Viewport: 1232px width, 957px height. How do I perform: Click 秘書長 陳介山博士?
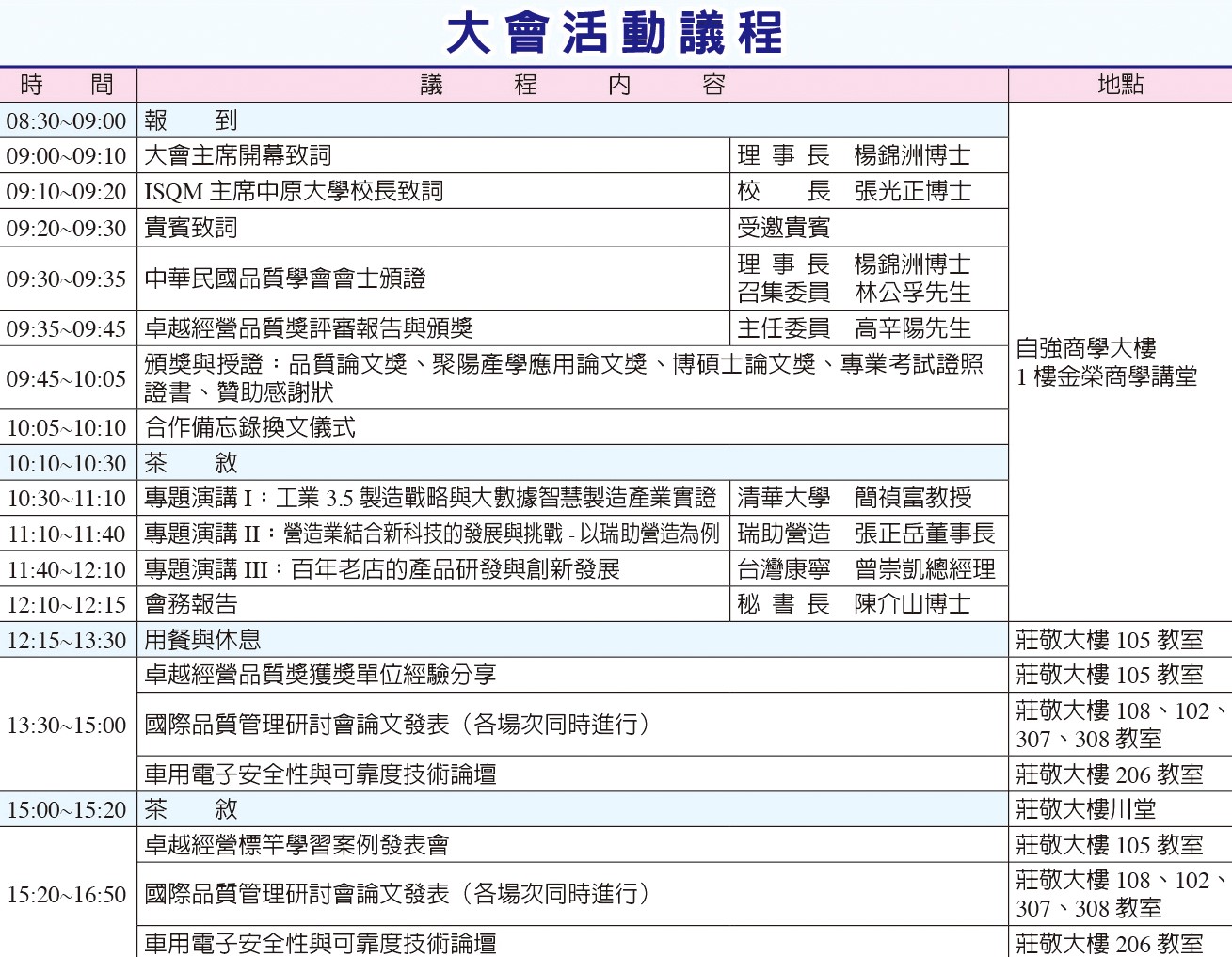click(854, 604)
